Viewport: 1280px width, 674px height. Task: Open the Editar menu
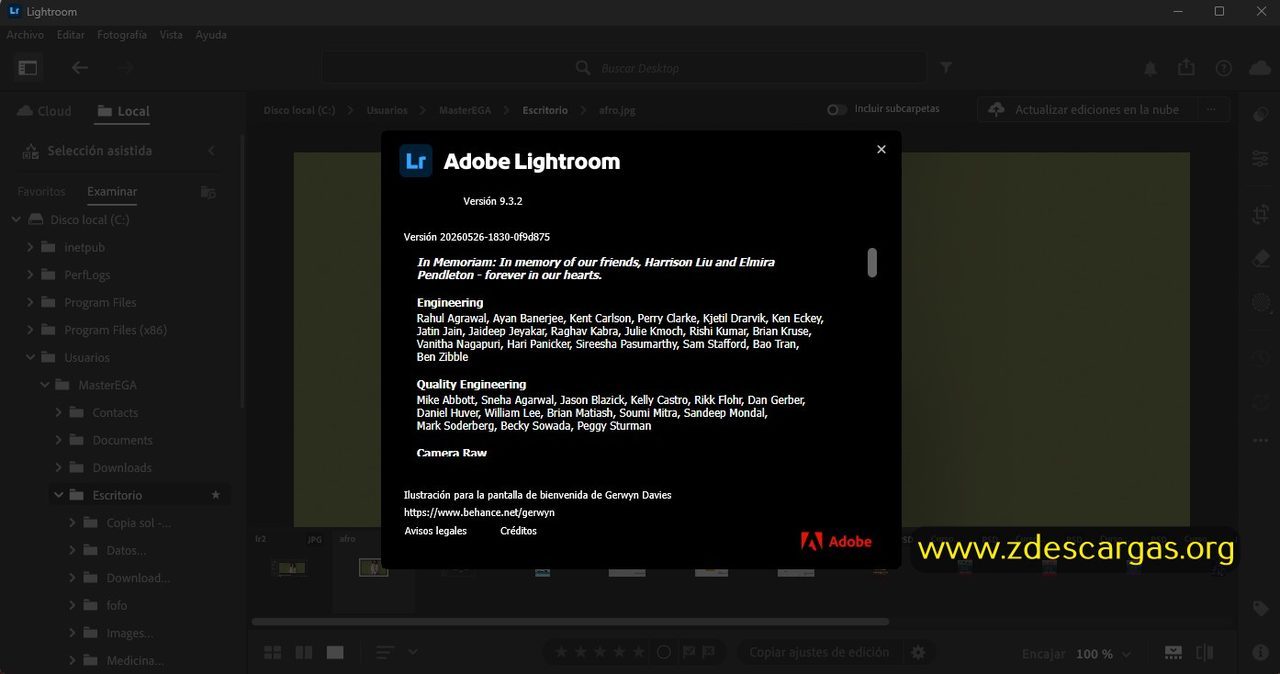point(71,35)
